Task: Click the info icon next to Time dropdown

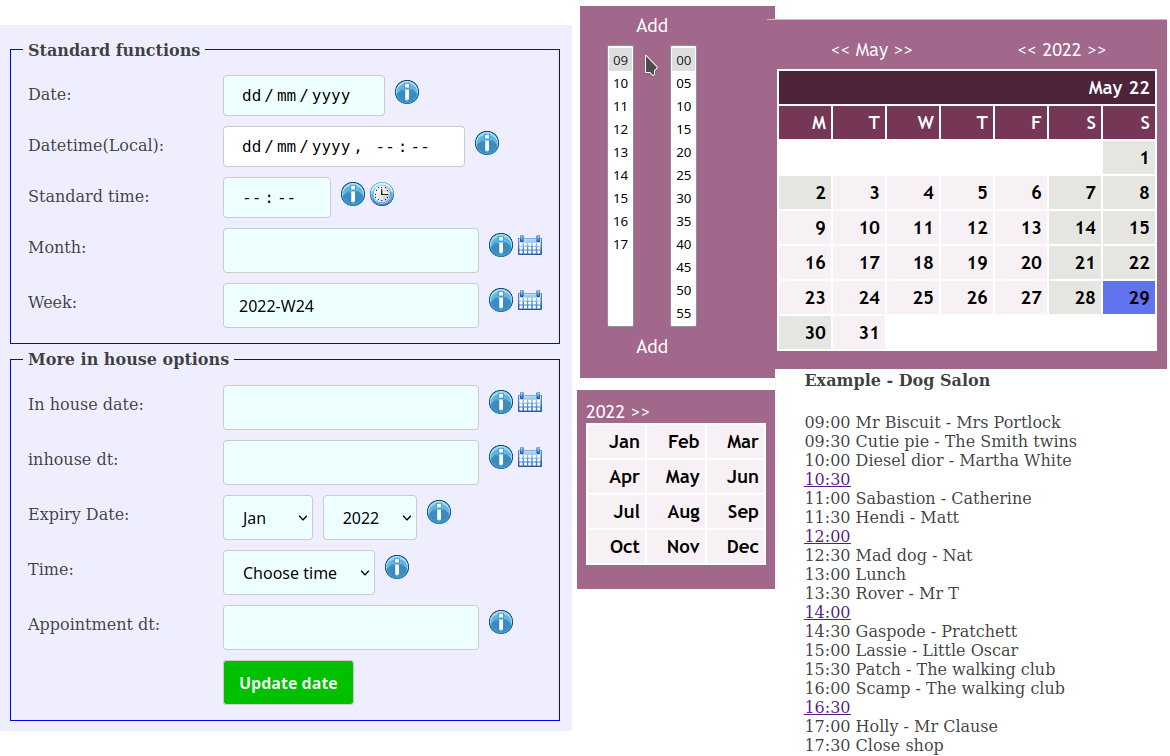Action: 397,567
